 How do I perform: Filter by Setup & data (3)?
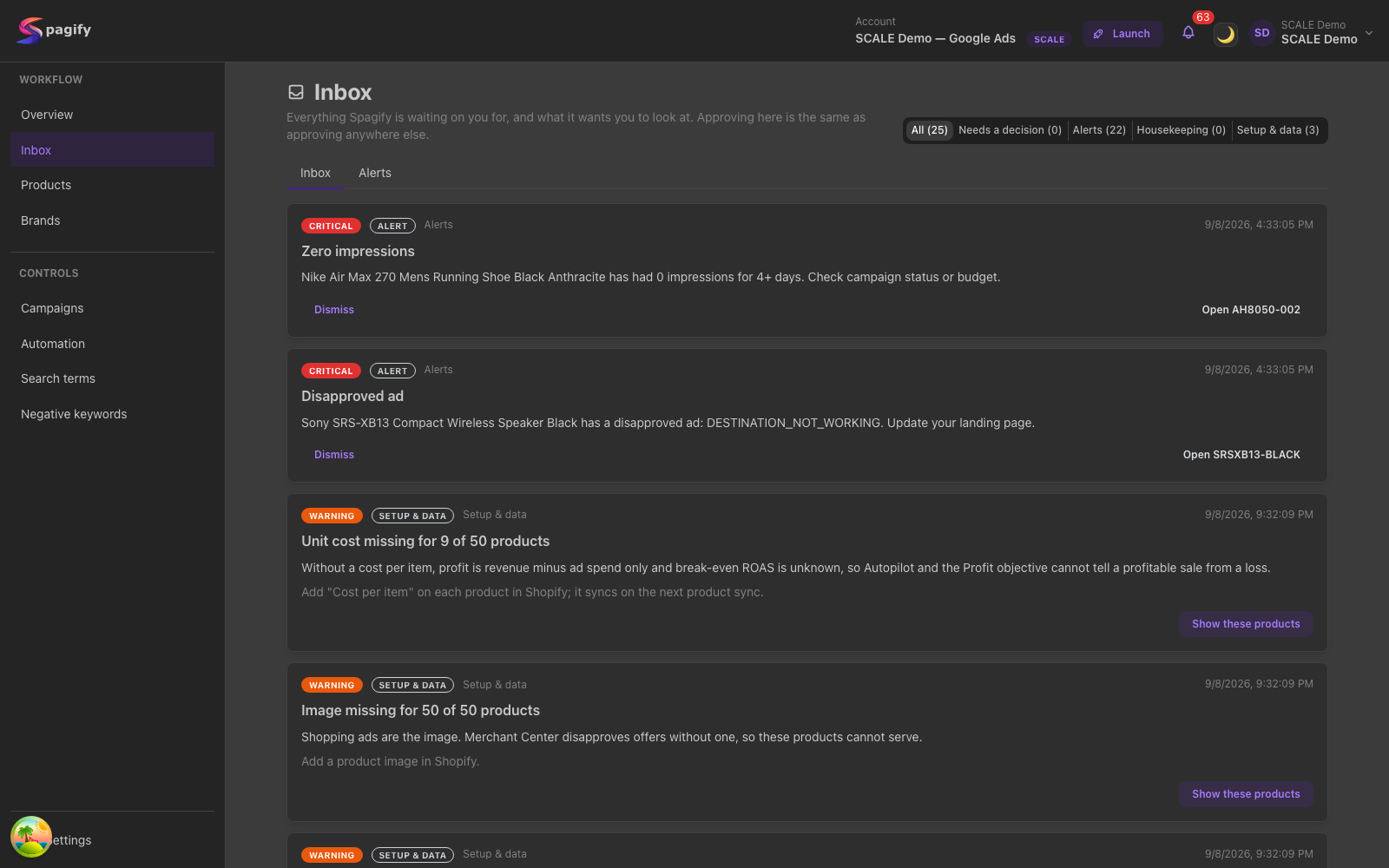pyautogui.click(x=1277, y=130)
